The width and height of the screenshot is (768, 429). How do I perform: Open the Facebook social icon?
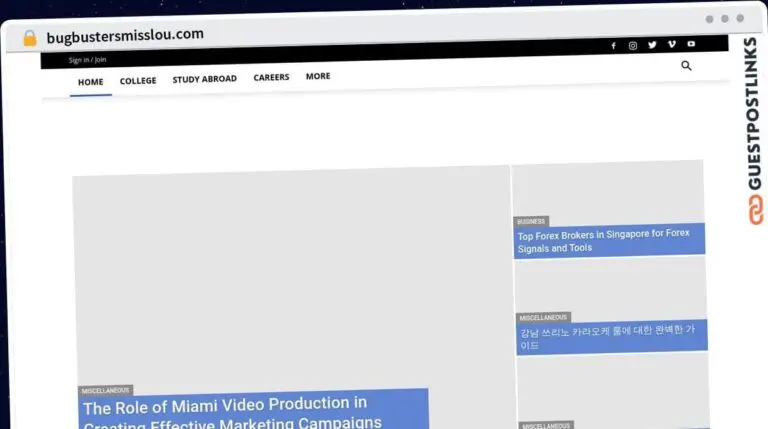point(613,45)
